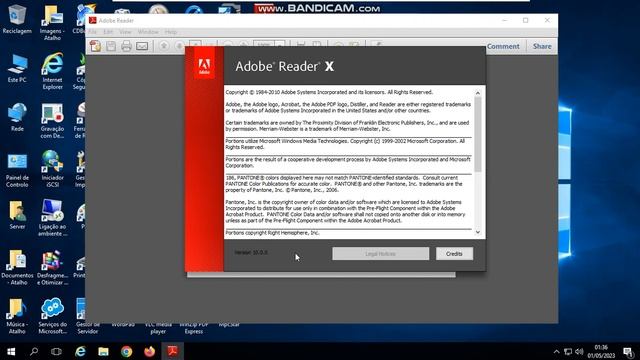Select the Server desktop icon
This screenshot has height=360, width=640.
click(x=17, y=215)
